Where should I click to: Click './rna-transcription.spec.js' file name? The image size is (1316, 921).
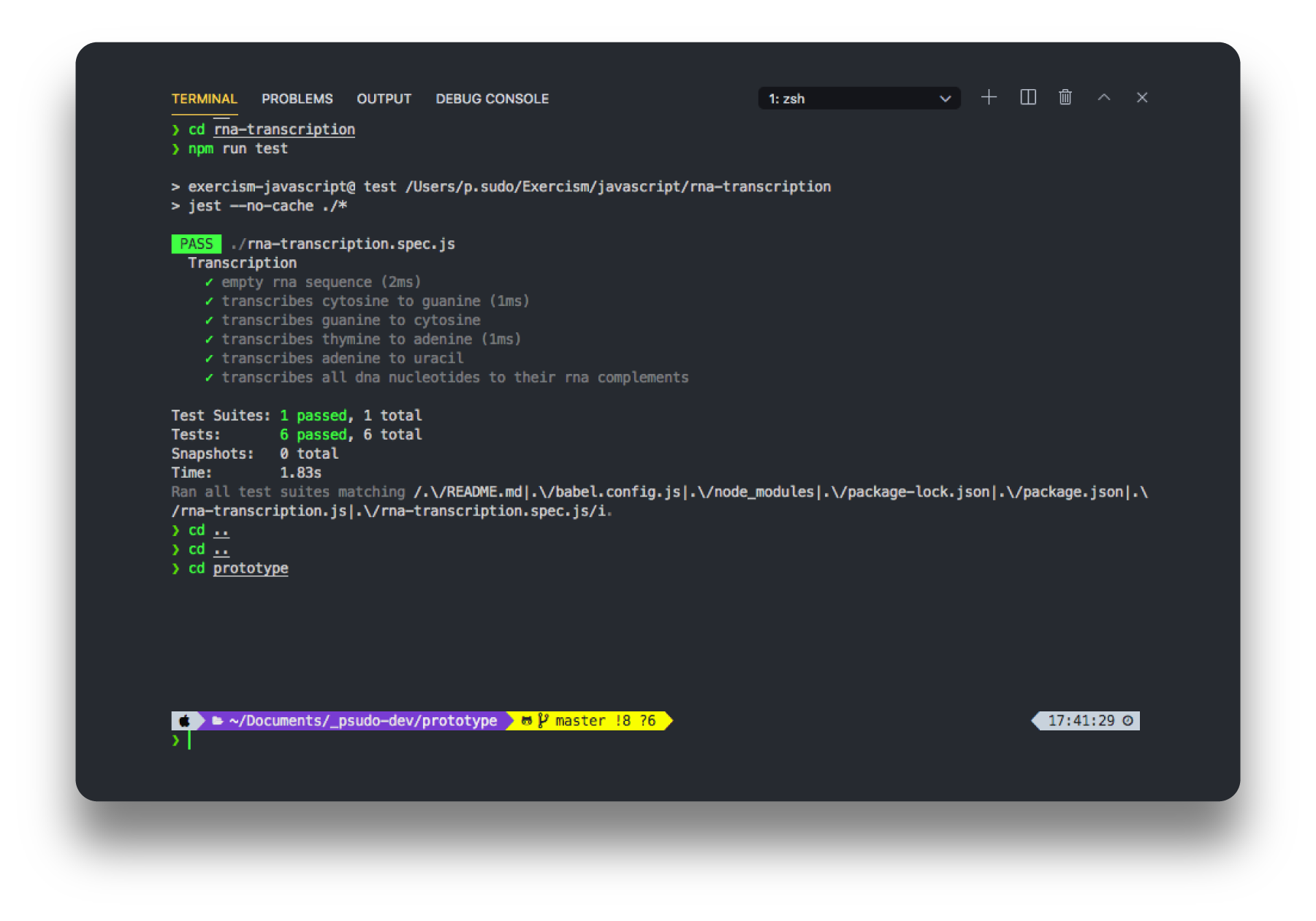[343, 244]
